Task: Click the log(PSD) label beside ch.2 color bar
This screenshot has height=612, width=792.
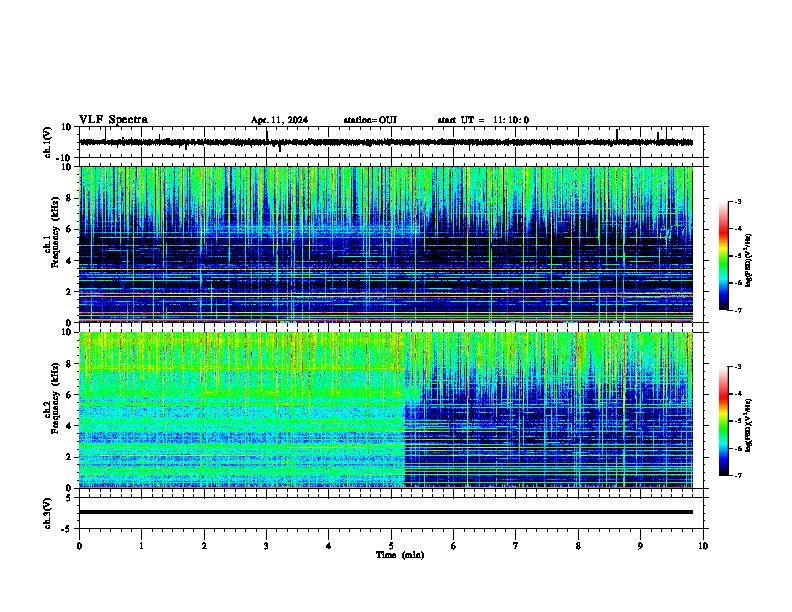Action: (748, 425)
